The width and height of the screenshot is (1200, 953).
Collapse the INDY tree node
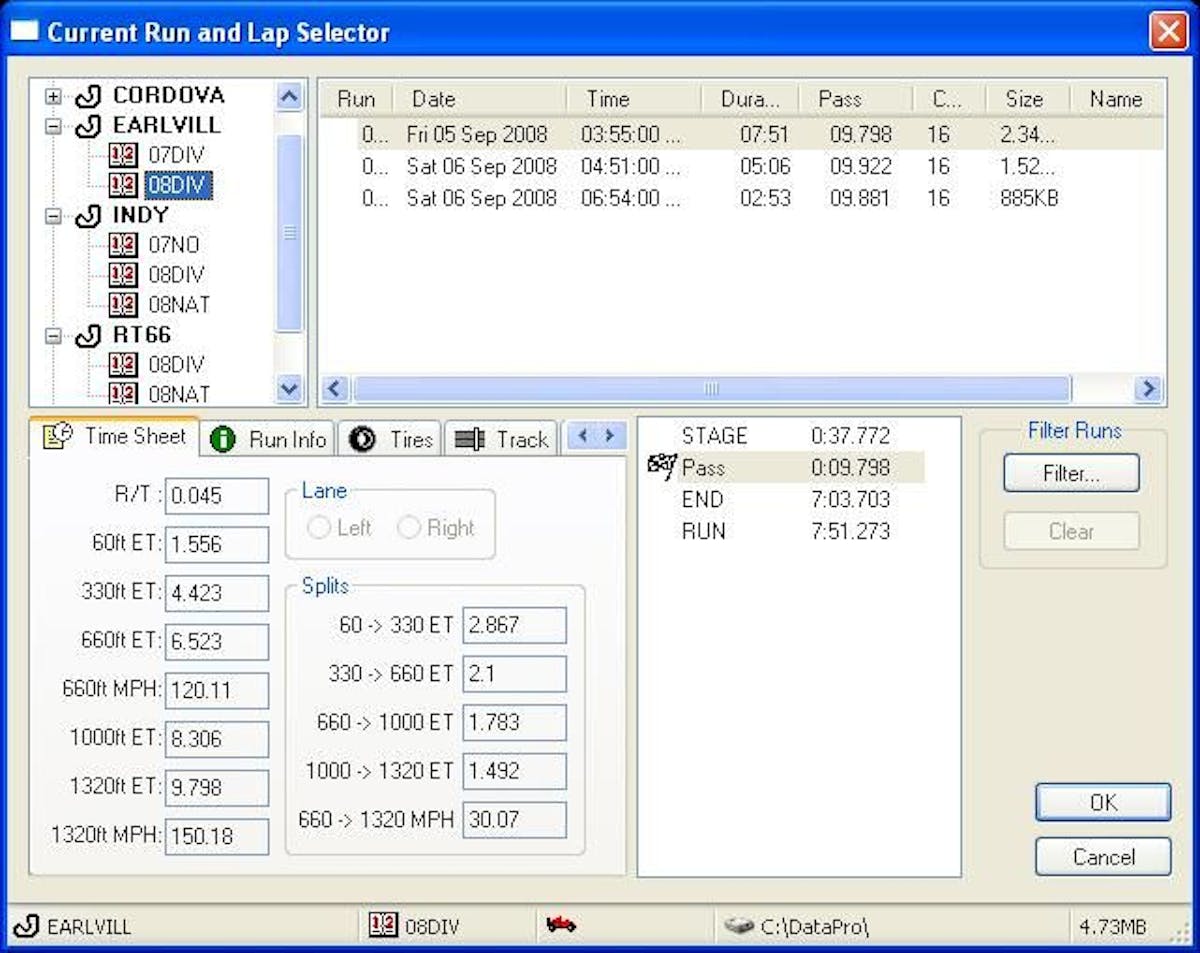(x=53, y=216)
